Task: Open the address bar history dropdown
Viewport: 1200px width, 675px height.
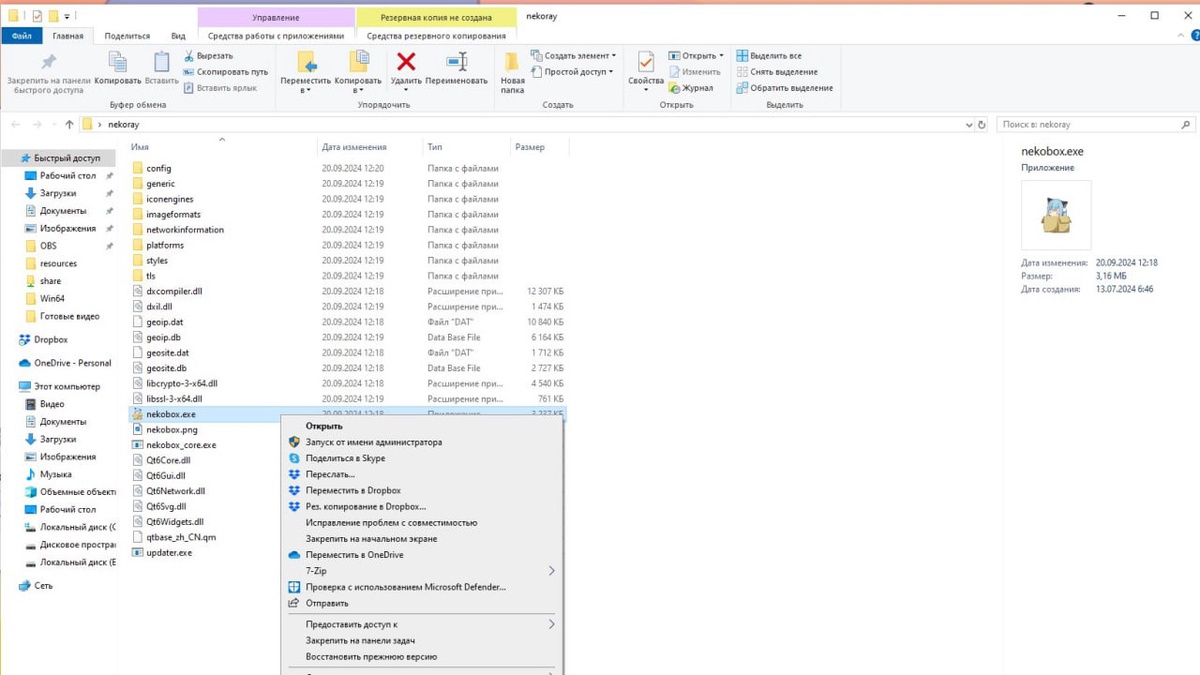Action: 969,125
